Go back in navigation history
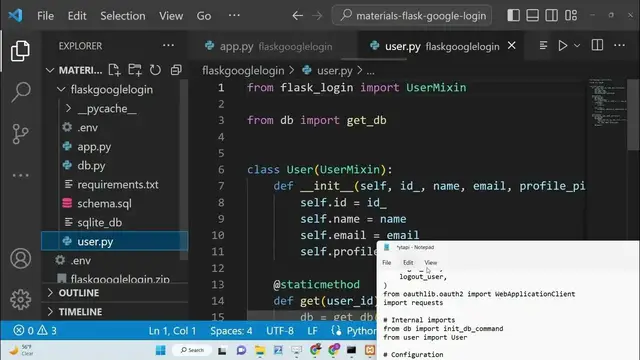This screenshot has width=640, height=360. coord(298,16)
